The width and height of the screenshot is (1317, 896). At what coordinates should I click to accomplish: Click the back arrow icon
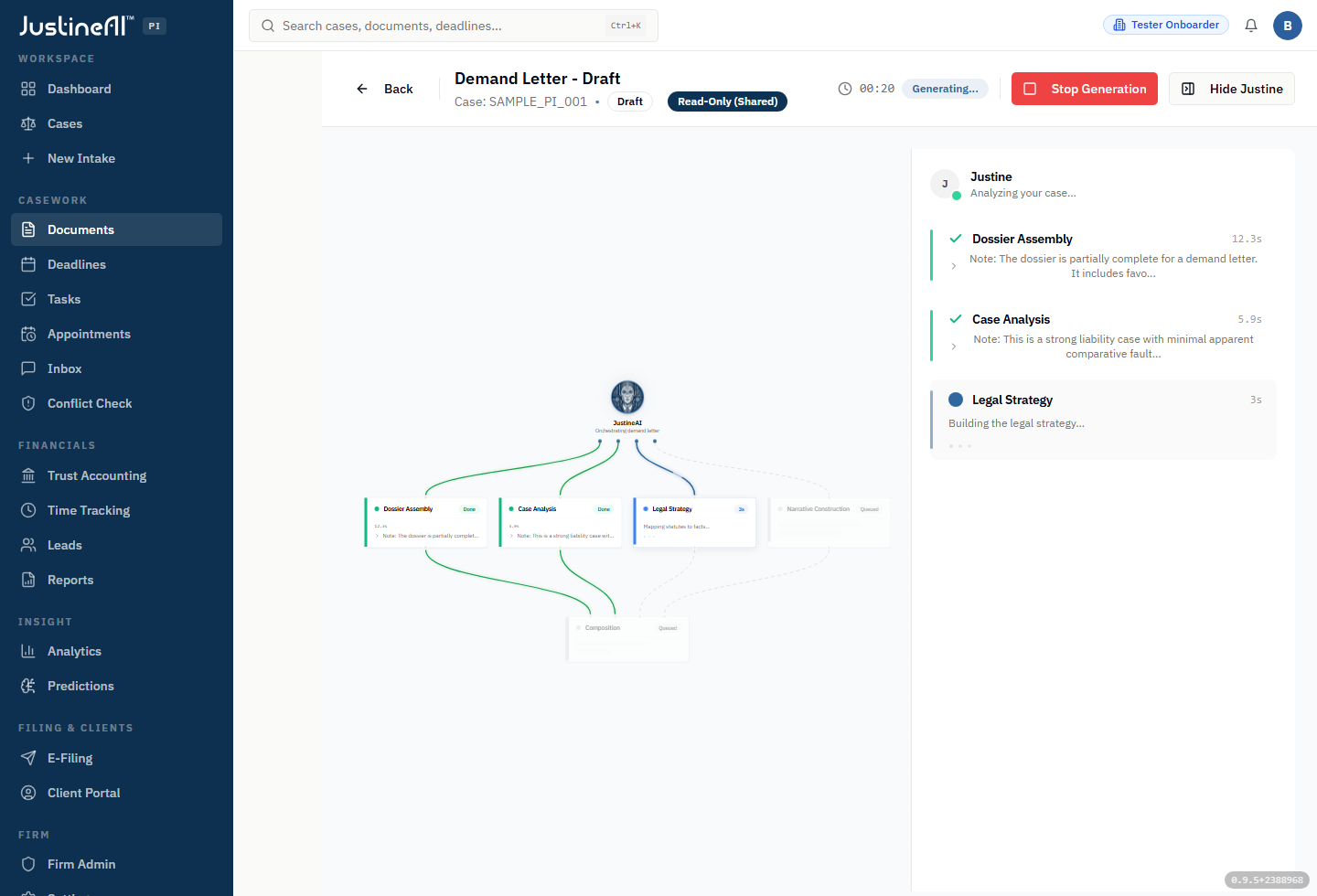coord(362,89)
